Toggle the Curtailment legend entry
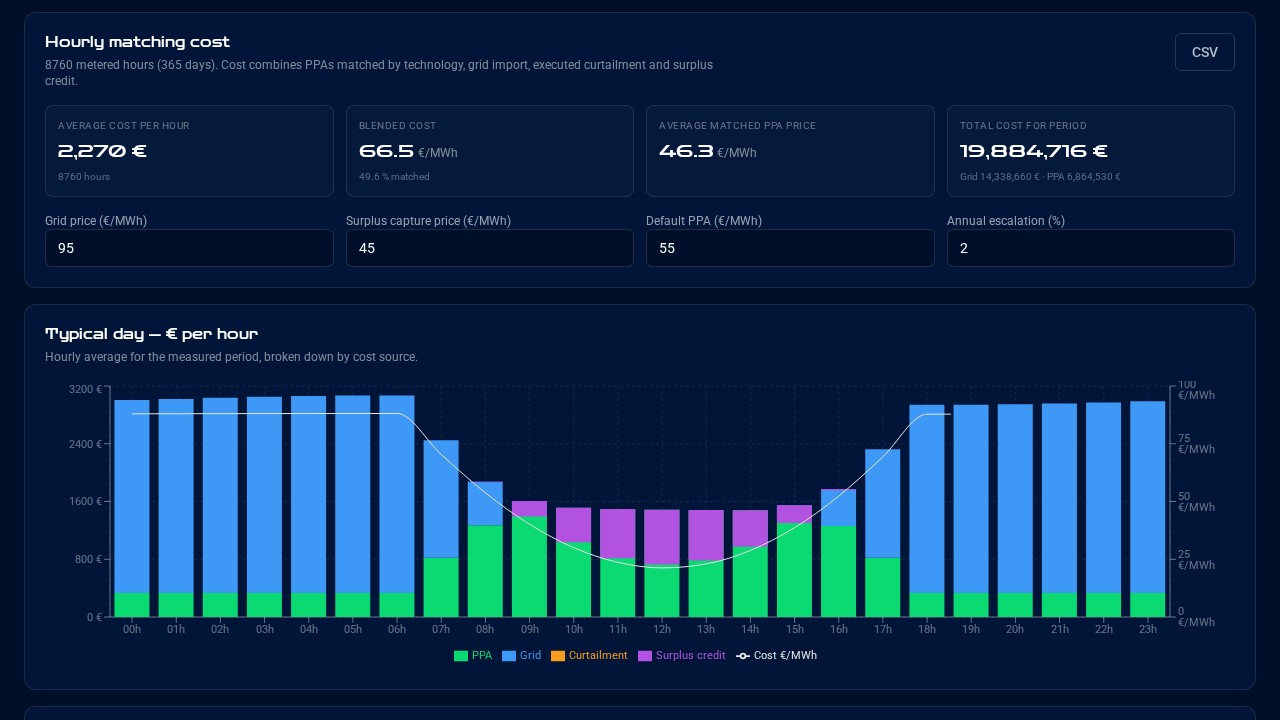The height and width of the screenshot is (720, 1280). click(589, 656)
